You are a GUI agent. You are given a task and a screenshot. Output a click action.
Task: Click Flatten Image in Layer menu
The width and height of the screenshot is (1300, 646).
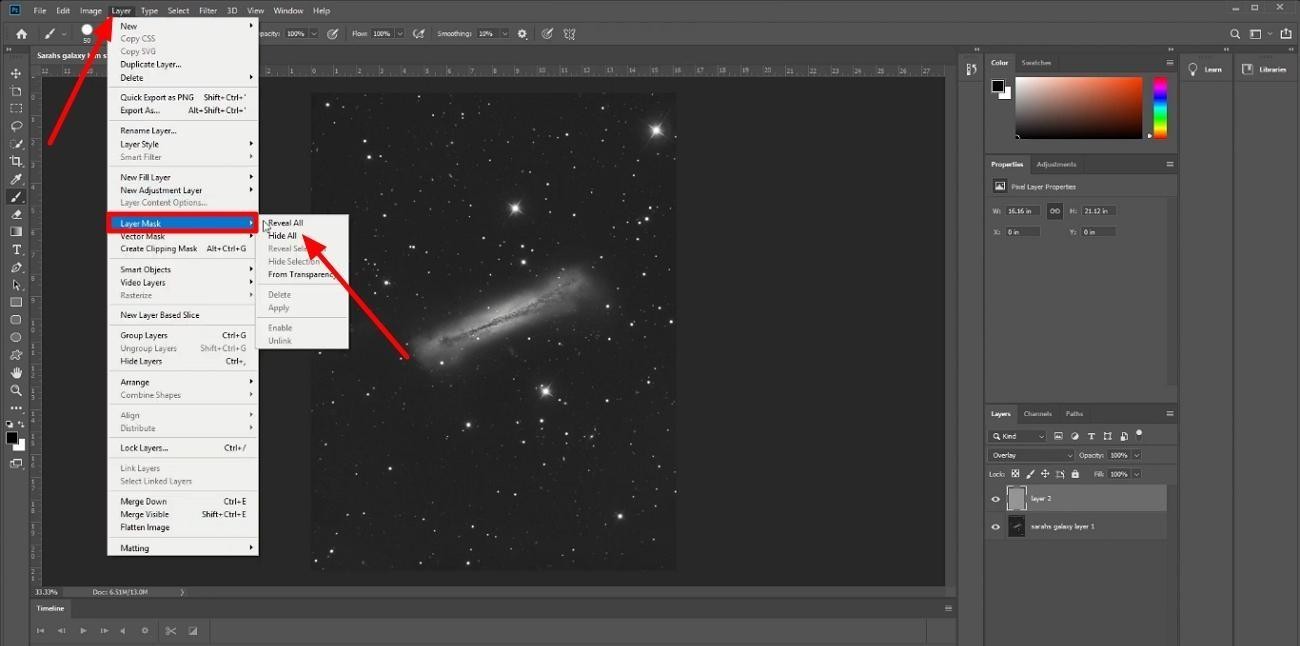click(x=145, y=527)
